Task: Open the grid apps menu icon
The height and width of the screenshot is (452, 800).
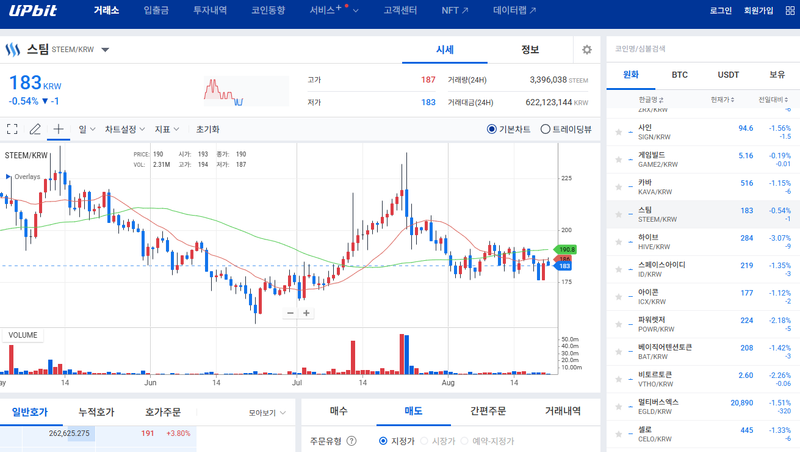Action: click(x=790, y=10)
